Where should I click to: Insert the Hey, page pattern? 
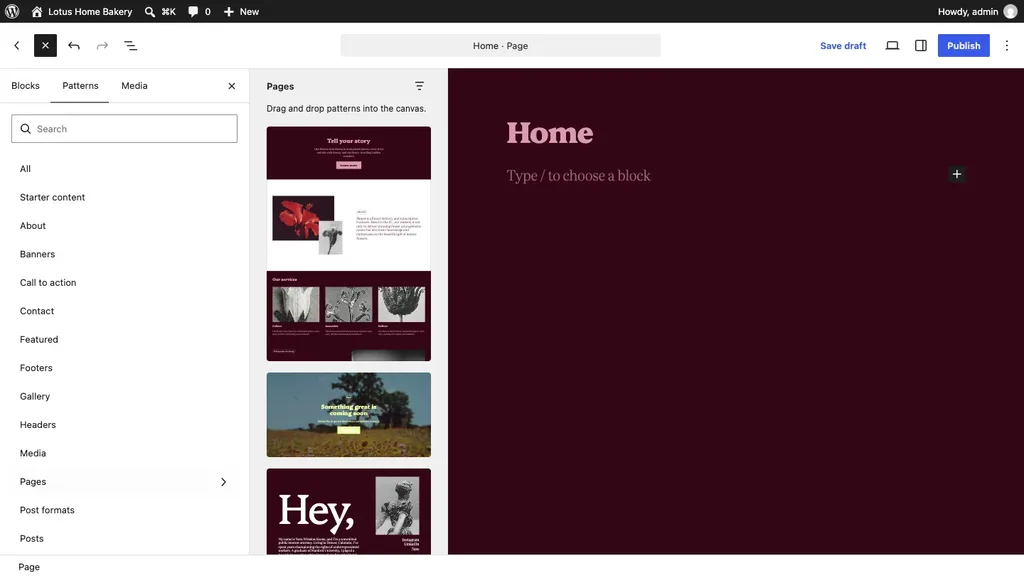tap(348, 511)
